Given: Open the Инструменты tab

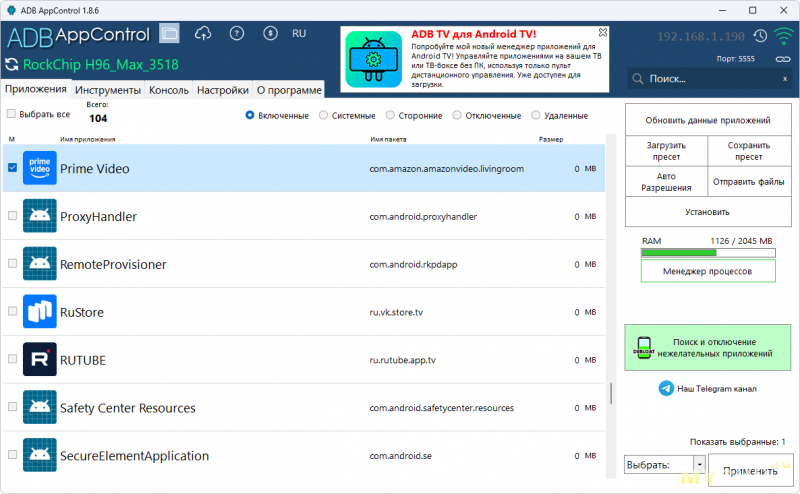Looking at the screenshot, I should click(x=108, y=90).
